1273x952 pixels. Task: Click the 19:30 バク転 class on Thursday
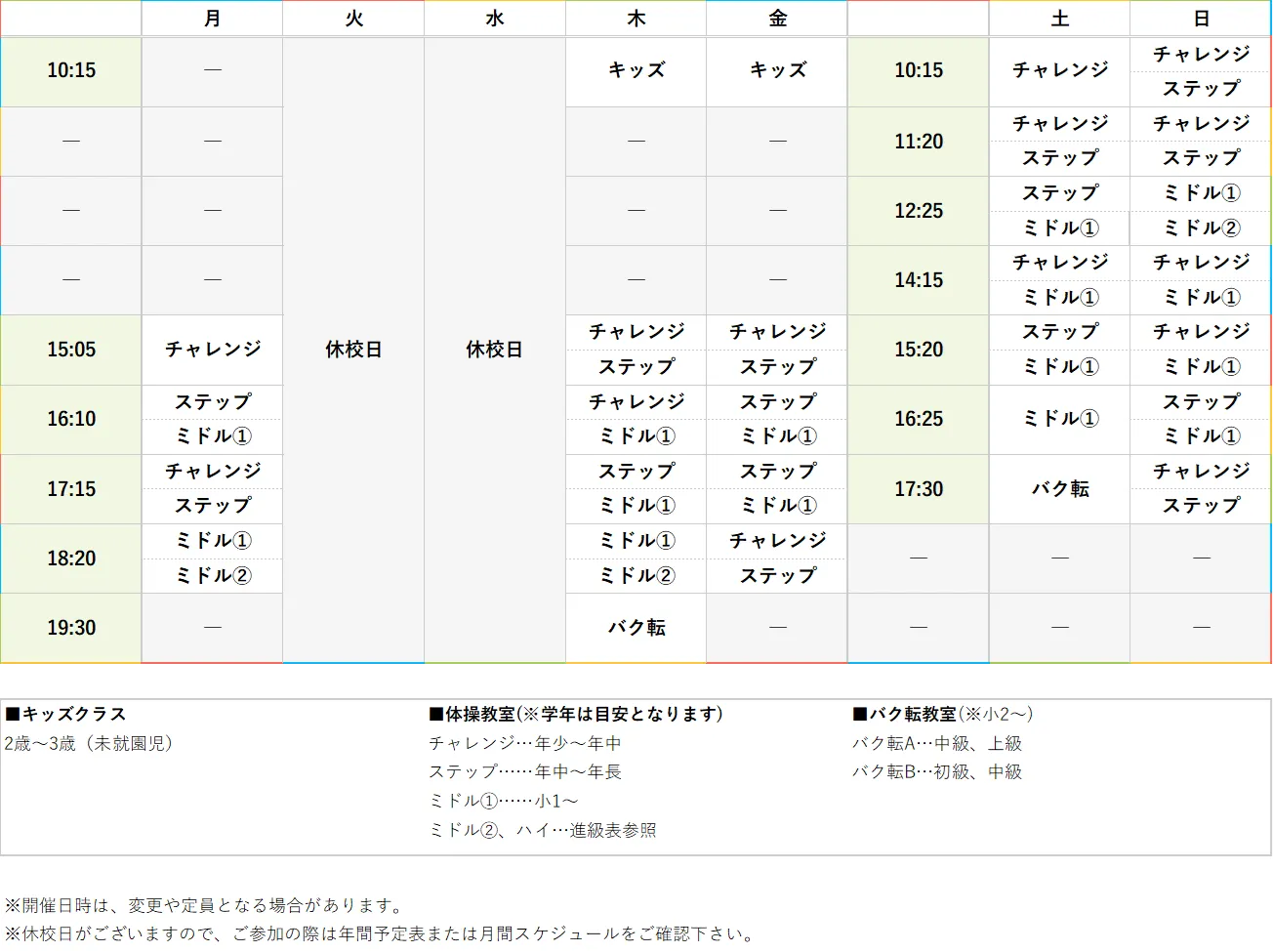pyautogui.click(x=635, y=628)
